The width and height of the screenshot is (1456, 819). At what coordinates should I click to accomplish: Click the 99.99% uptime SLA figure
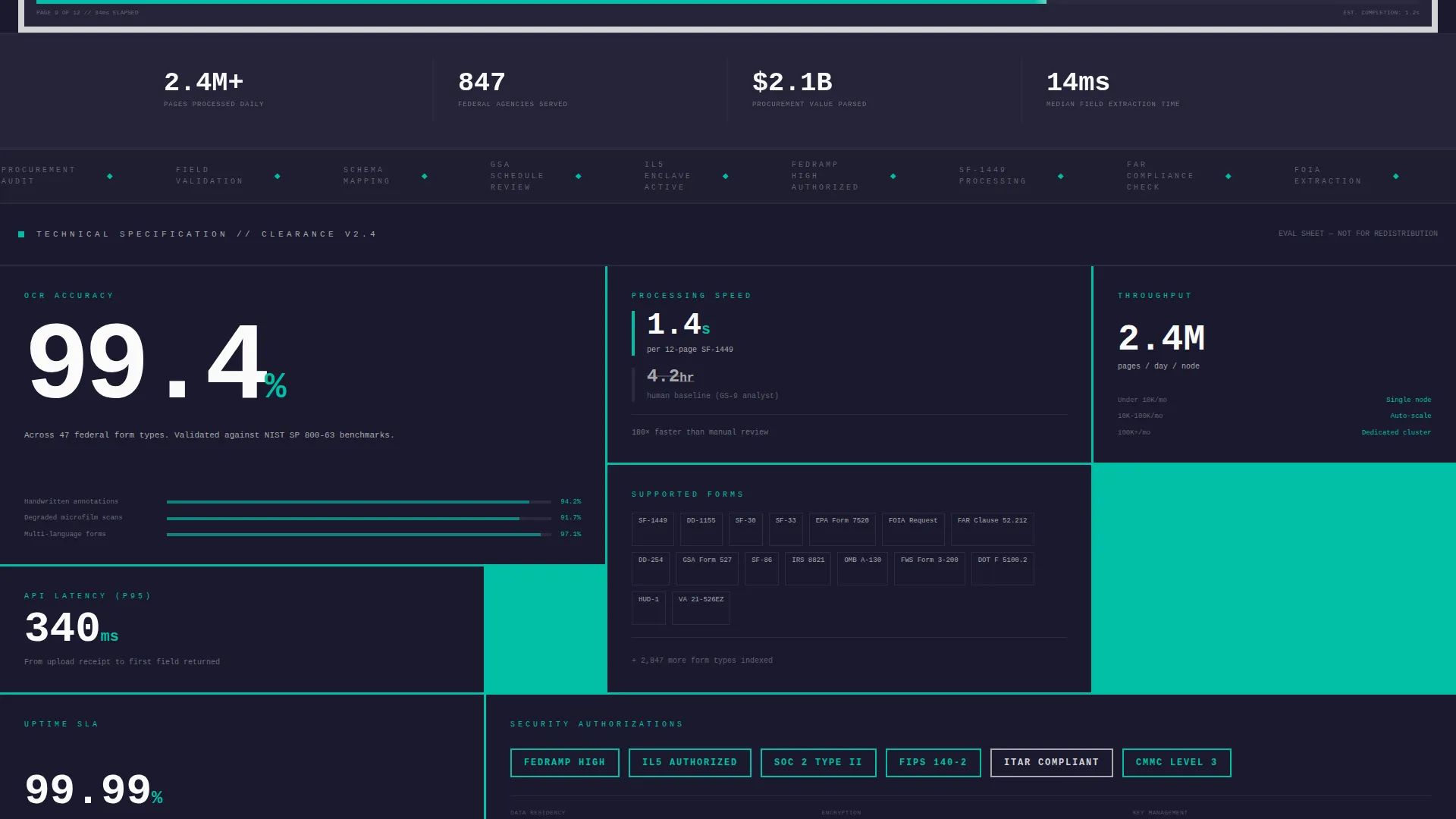[94, 790]
